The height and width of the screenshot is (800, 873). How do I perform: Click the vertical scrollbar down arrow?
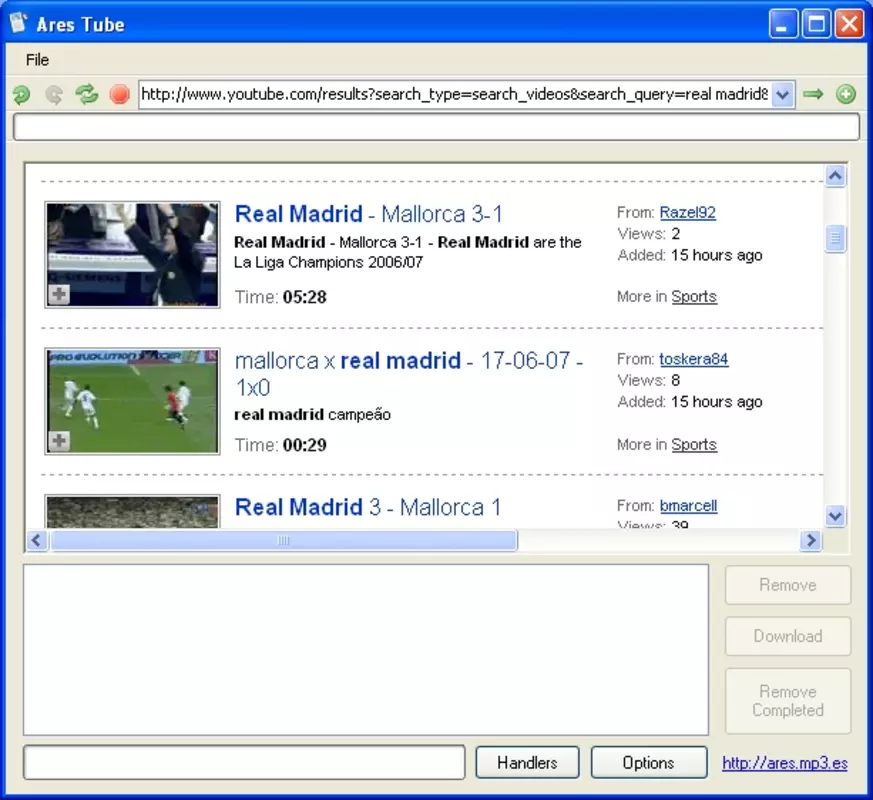point(835,516)
